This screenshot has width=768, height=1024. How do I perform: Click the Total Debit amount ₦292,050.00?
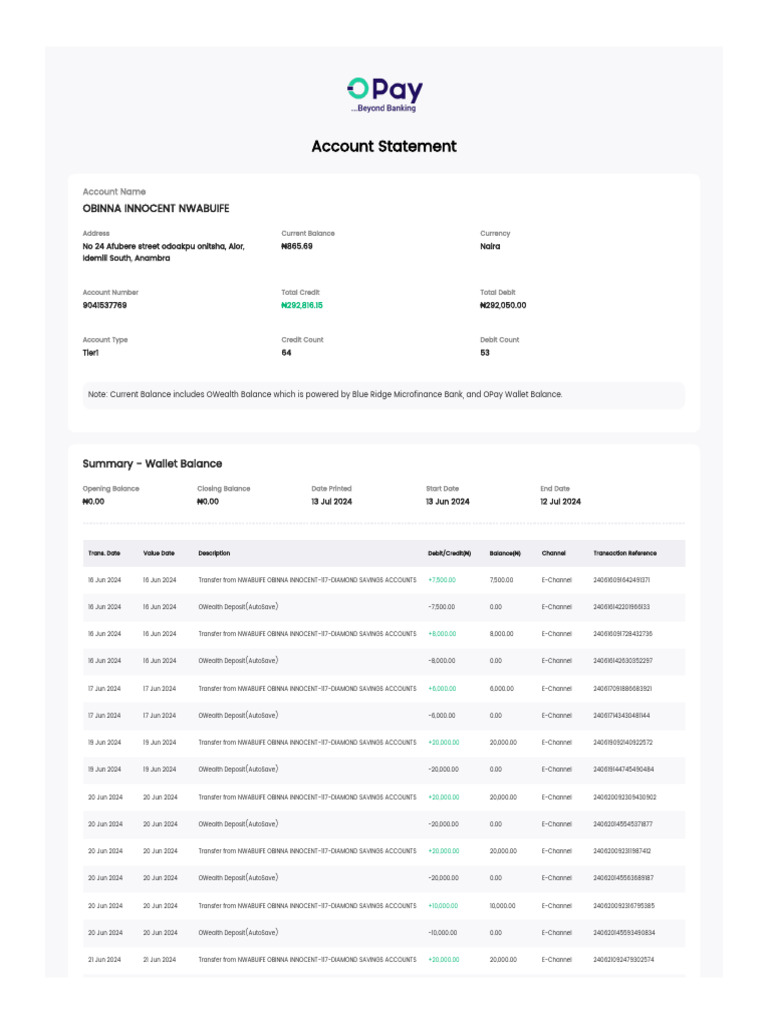point(503,305)
